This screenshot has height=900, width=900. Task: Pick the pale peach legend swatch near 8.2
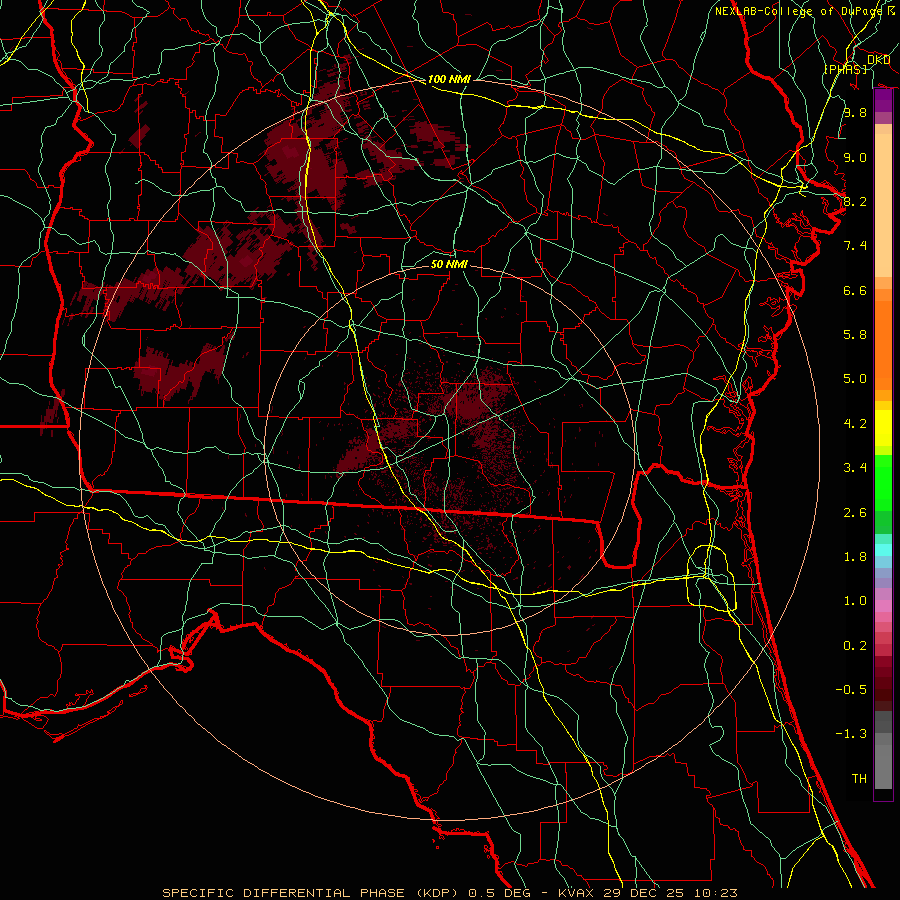(883, 205)
